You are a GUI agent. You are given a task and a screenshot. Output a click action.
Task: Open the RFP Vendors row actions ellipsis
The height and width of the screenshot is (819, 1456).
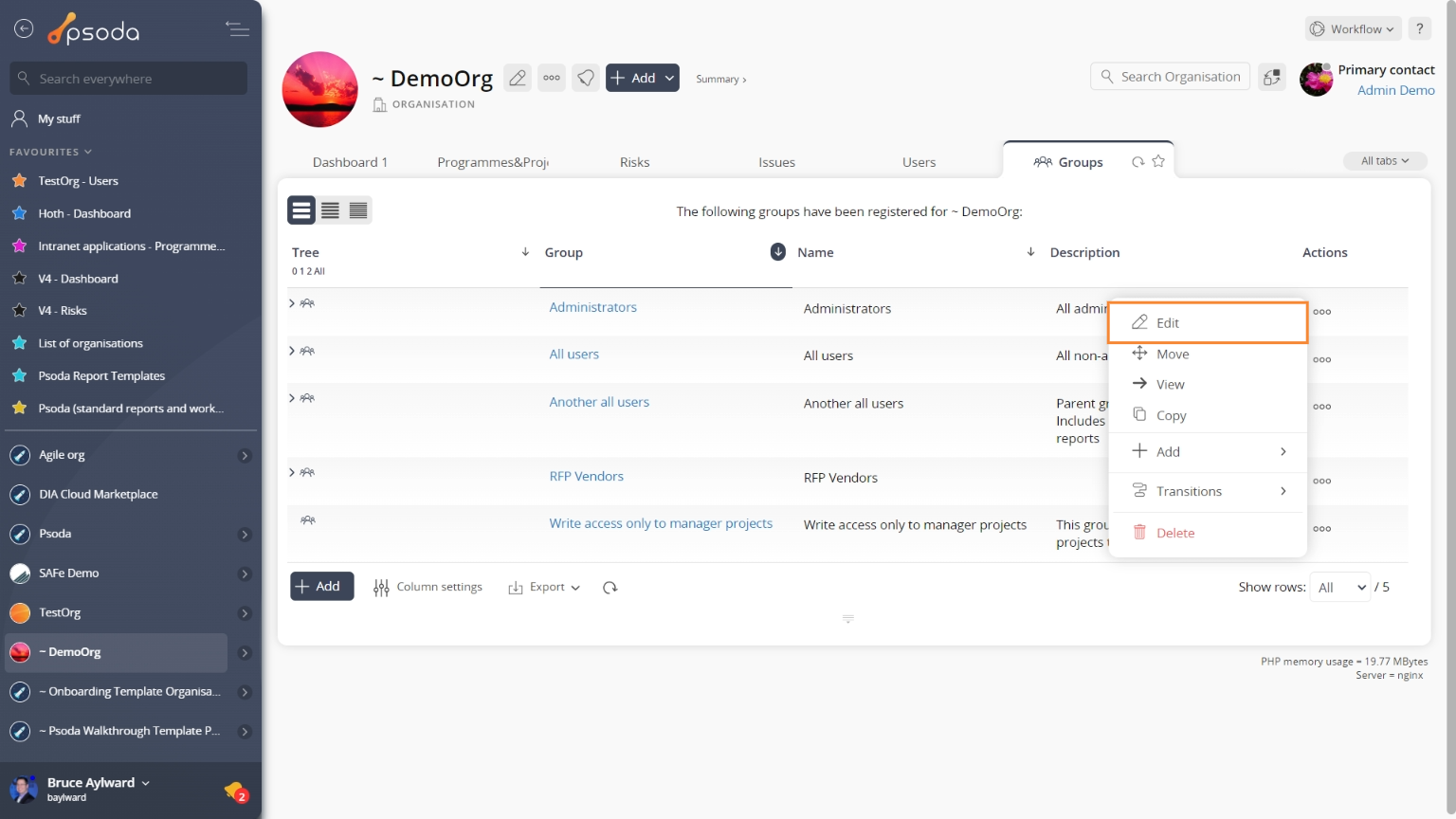[1322, 482]
